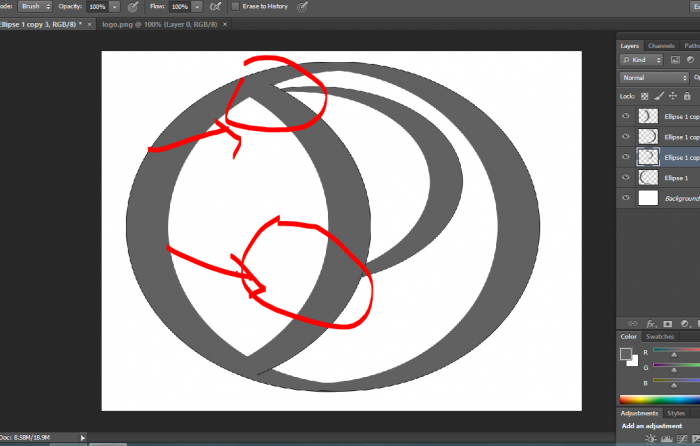
Task: Open the Opacity slider dropdown arrow
Action: (x=115, y=7)
